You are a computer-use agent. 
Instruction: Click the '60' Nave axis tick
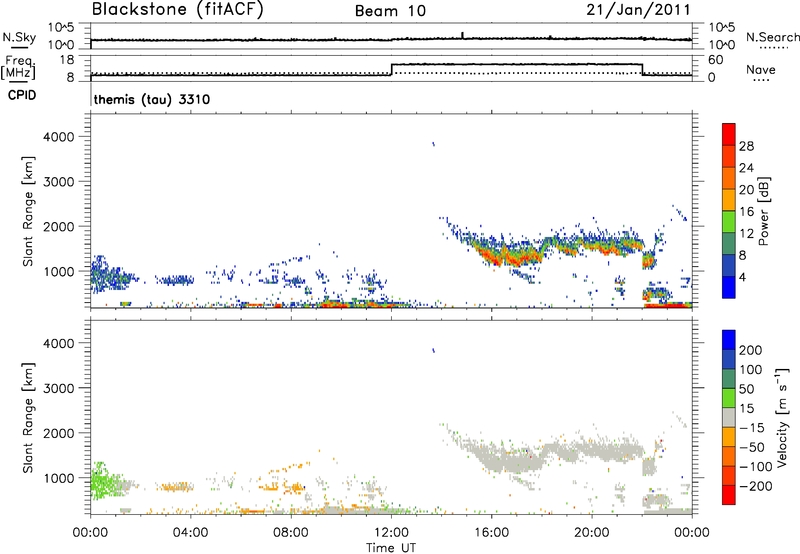coord(715,60)
